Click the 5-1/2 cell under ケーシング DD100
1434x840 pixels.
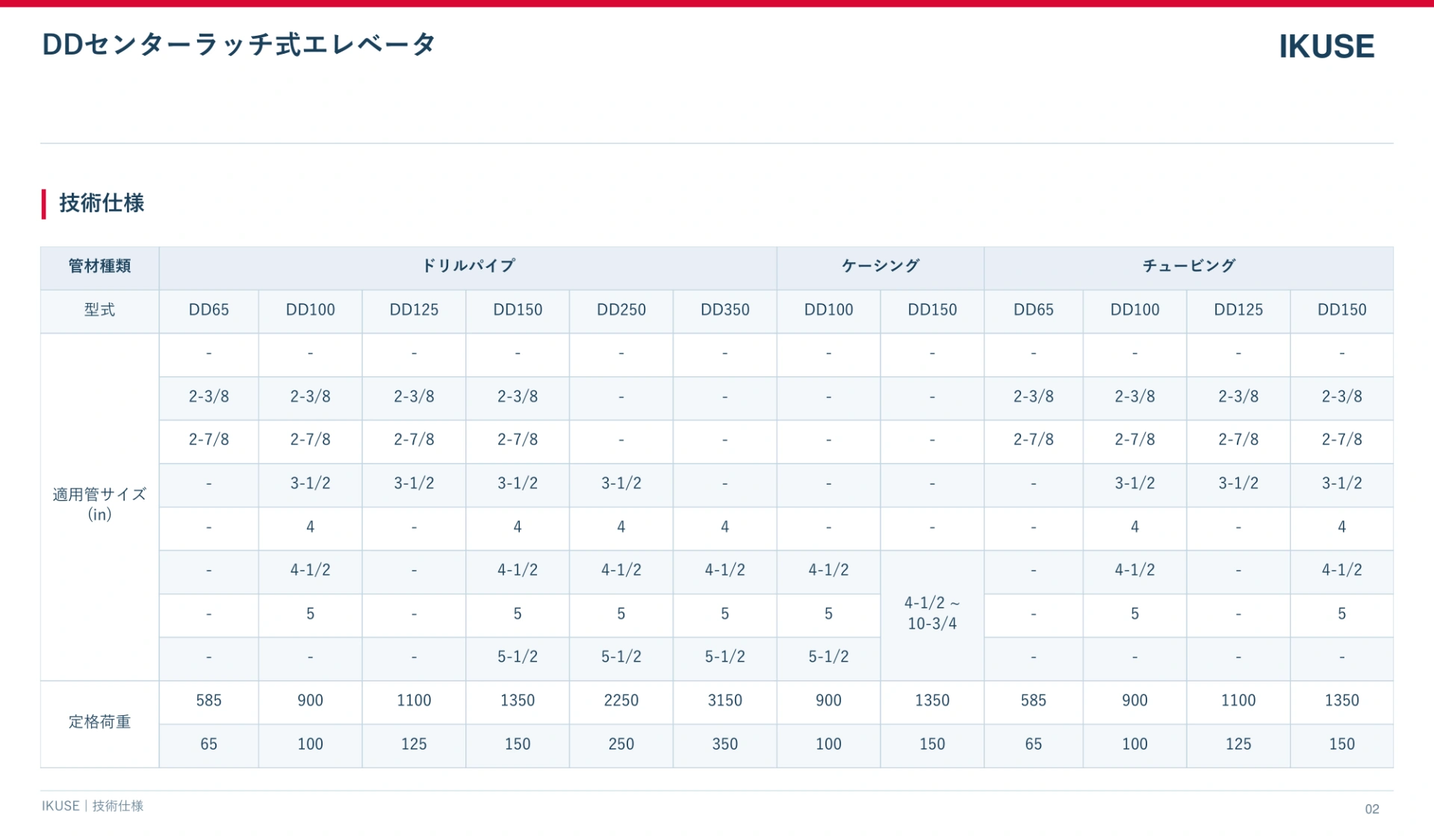[x=829, y=657]
